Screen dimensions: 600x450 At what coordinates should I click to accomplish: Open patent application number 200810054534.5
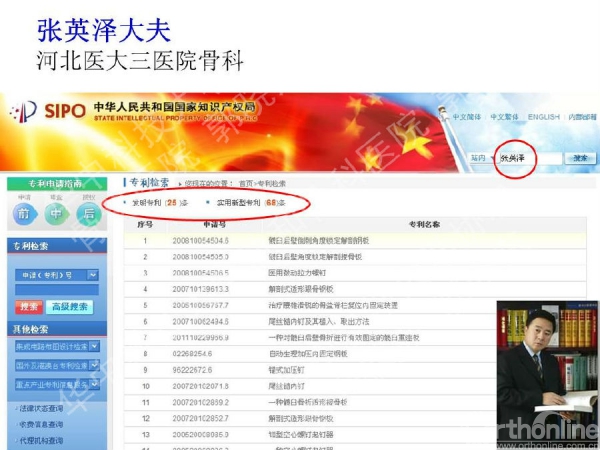pyautogui.click(x=200, y=241)
